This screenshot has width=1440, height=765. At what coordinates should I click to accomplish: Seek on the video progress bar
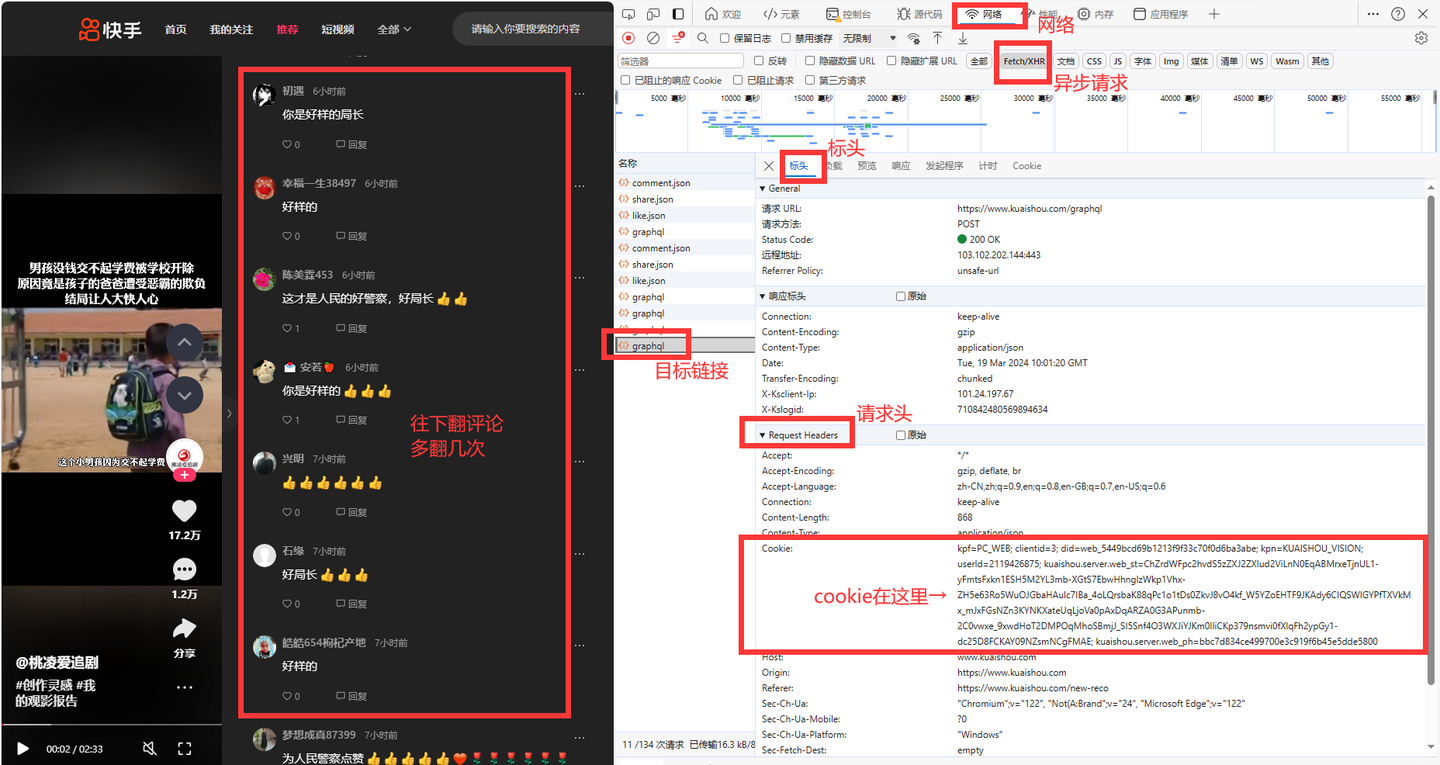coord(111,725)
